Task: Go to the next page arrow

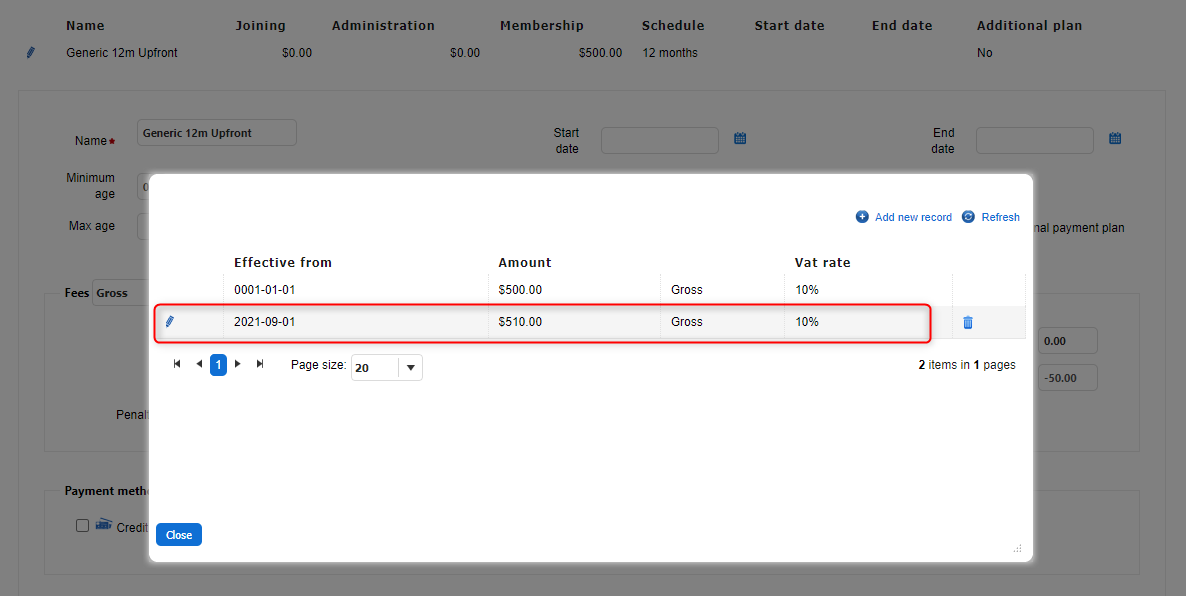Action: tap(238, 365)
